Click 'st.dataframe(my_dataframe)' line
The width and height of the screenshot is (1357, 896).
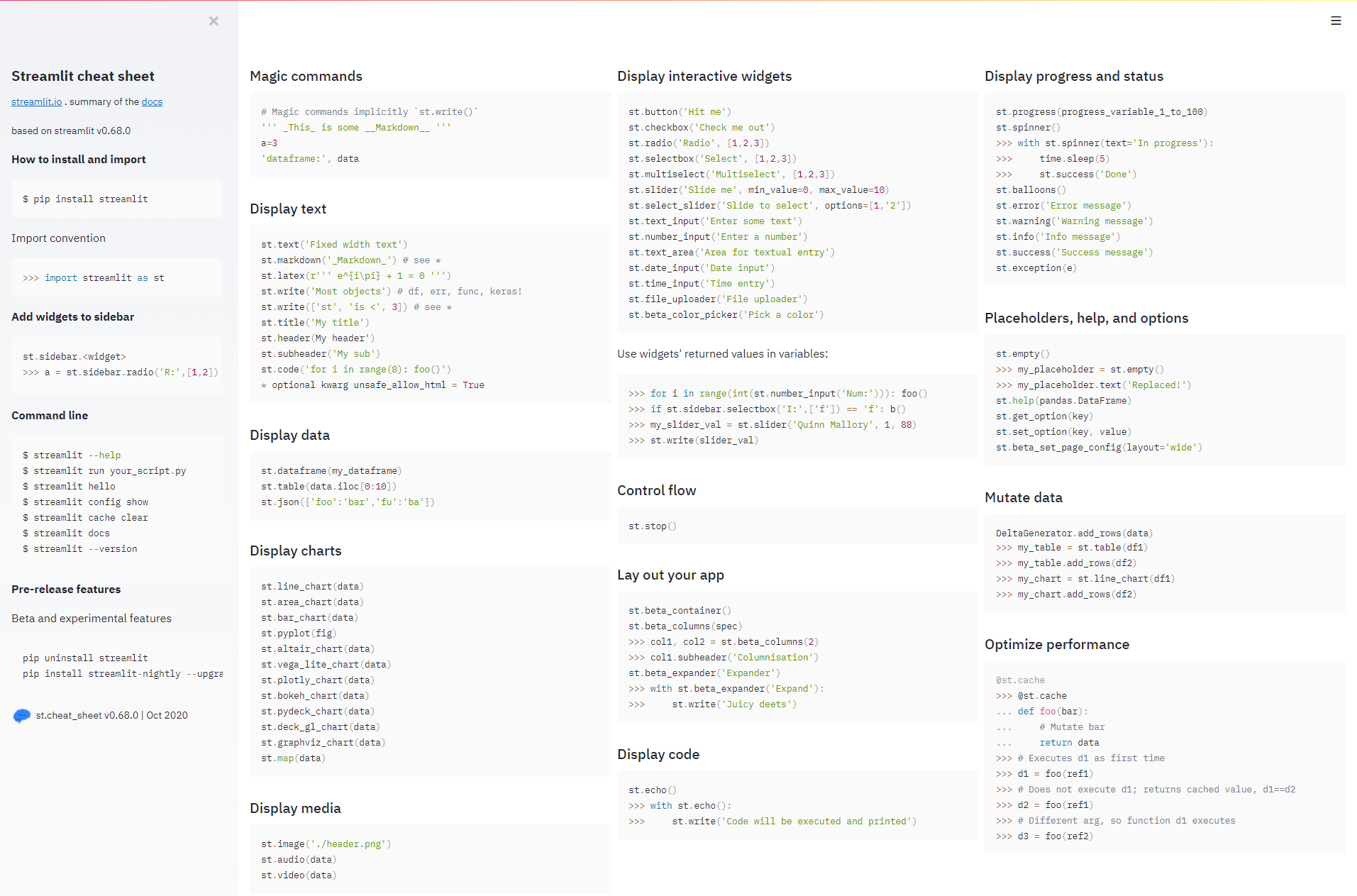click(331, 471)
